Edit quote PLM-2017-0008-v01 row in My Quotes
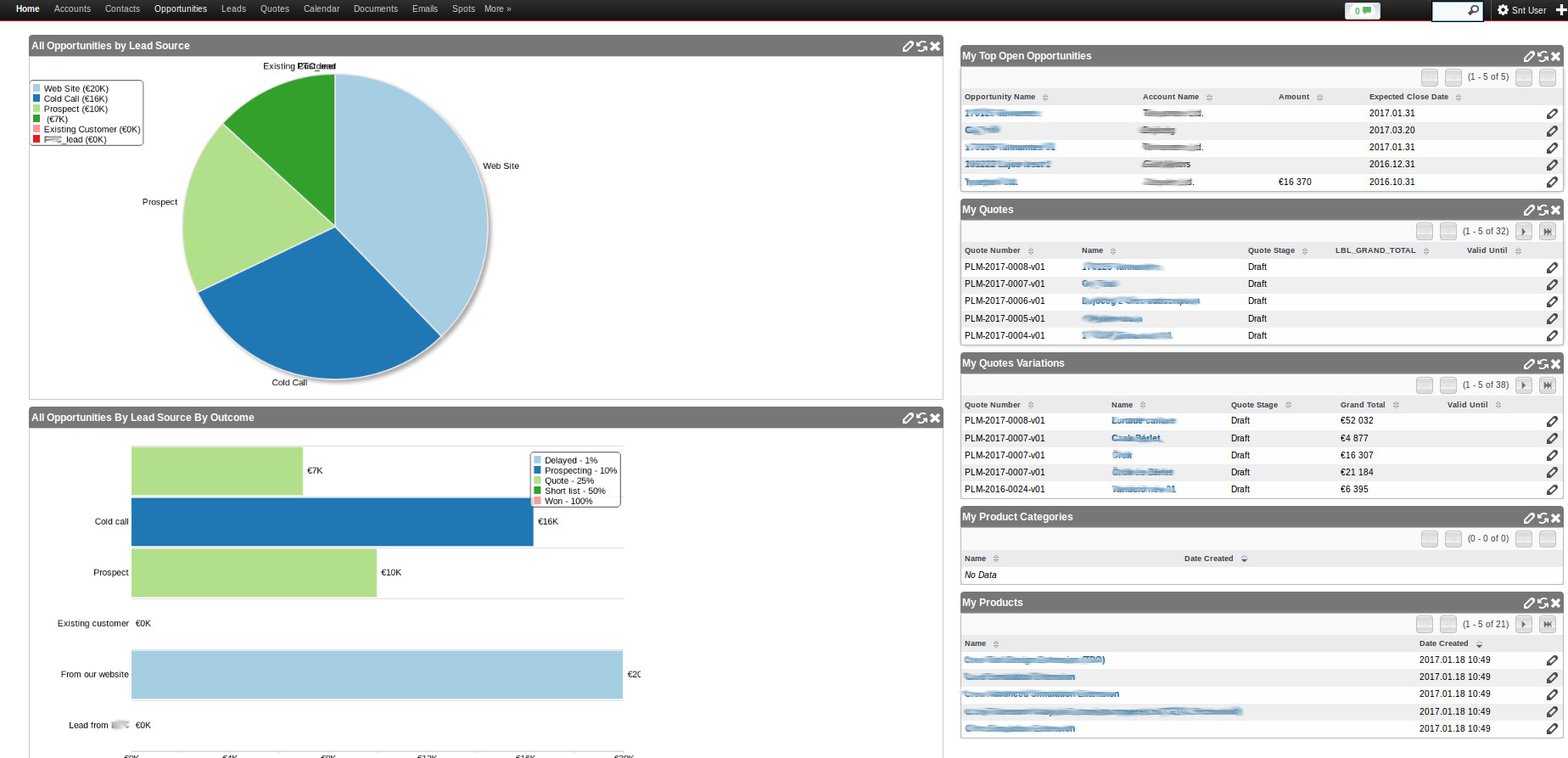1568x758 pixels. (x=1552, y=267)
